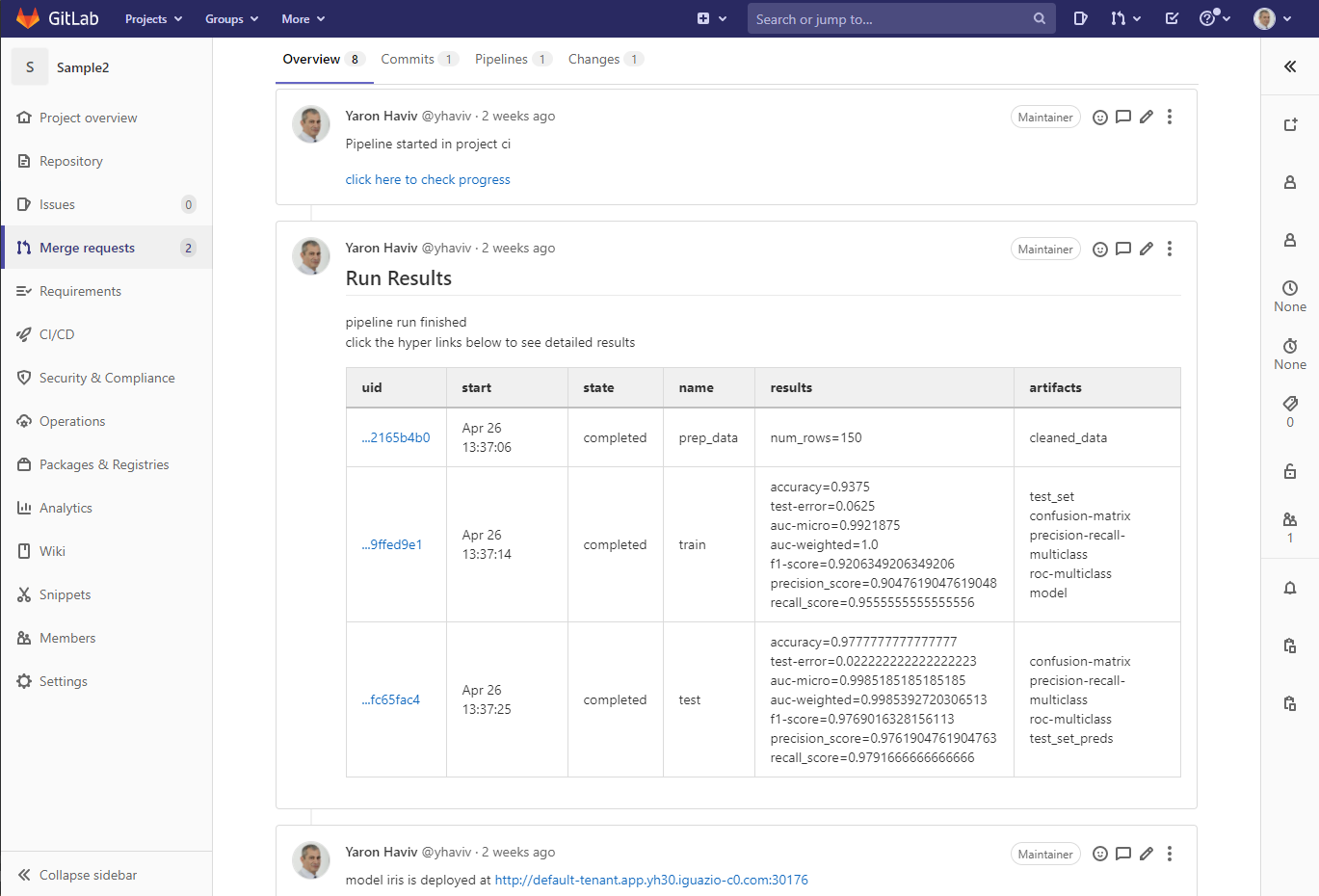Open Analytics in sidebar
1319x896 pixels.
(106, 508)
